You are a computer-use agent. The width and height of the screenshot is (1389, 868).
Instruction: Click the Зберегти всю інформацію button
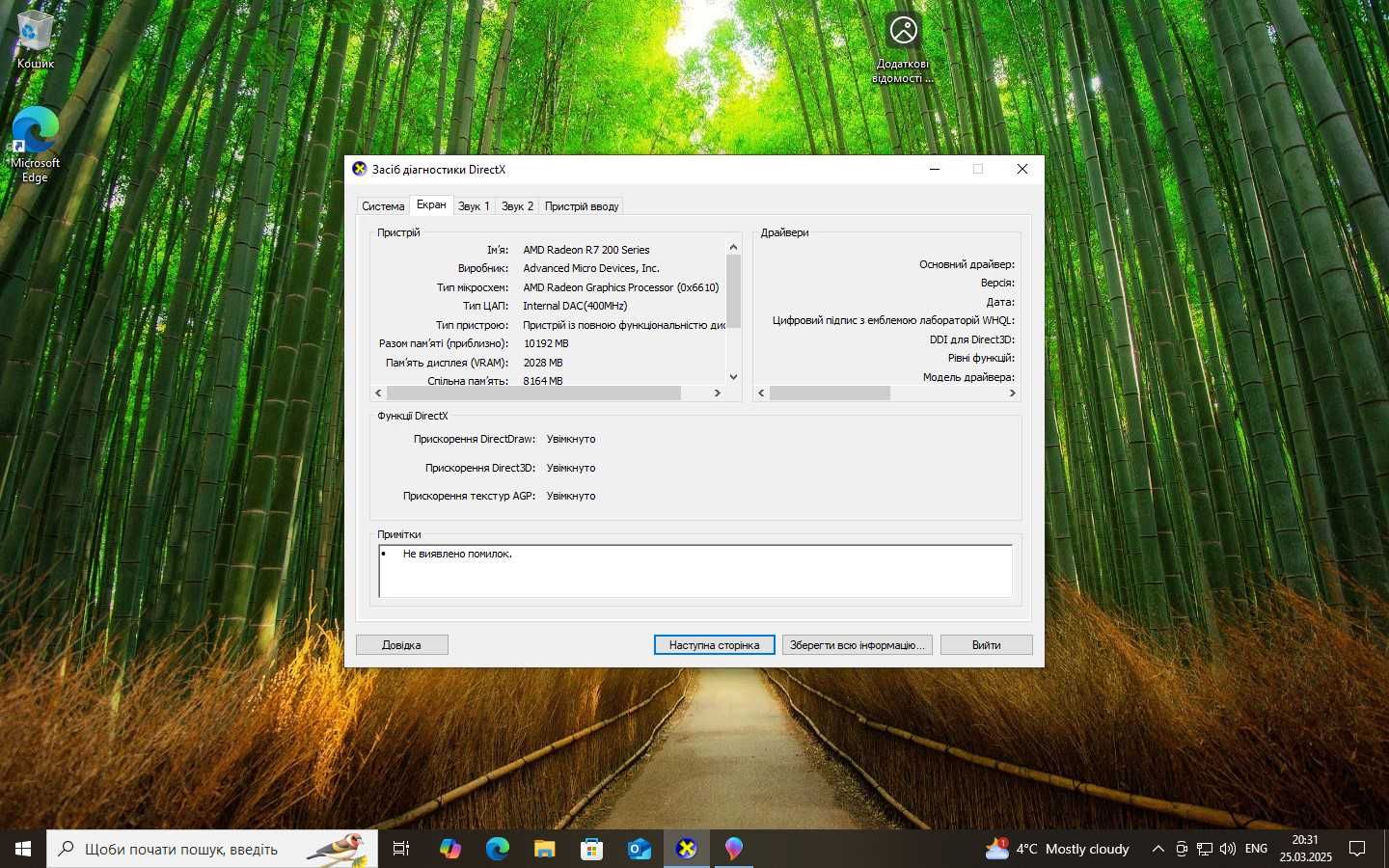[x=857, y=644]
